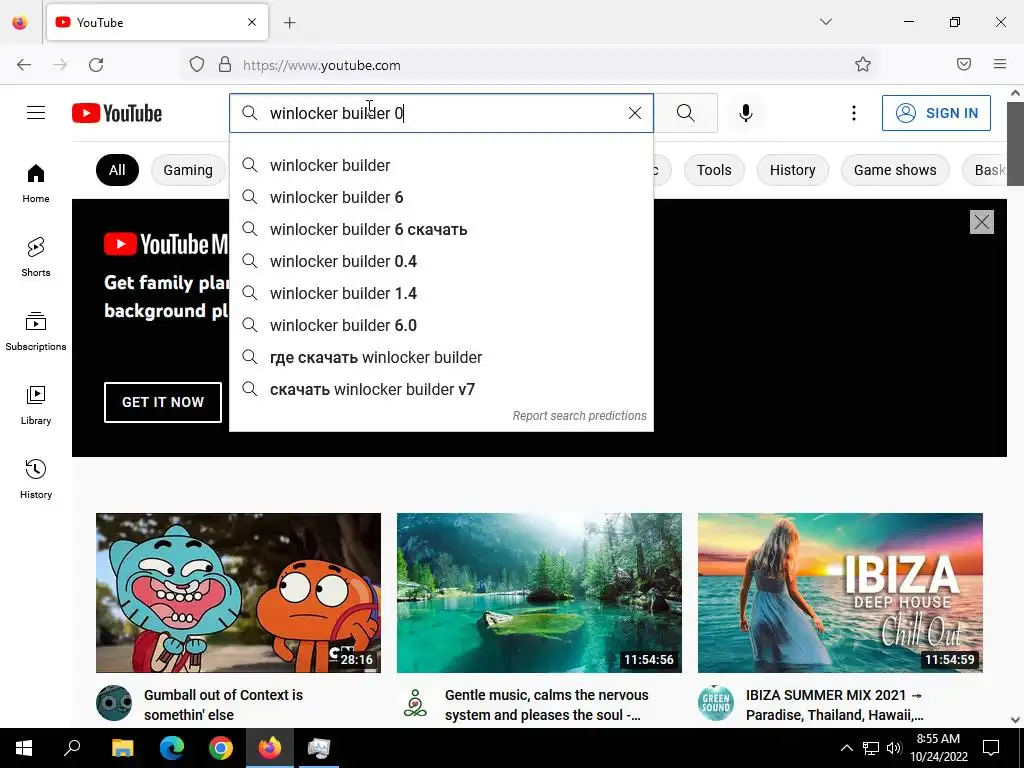Choose suggestion "скачать winlocker builder v7"
This screenshot has width=1024, height=768.
[441, 389]
